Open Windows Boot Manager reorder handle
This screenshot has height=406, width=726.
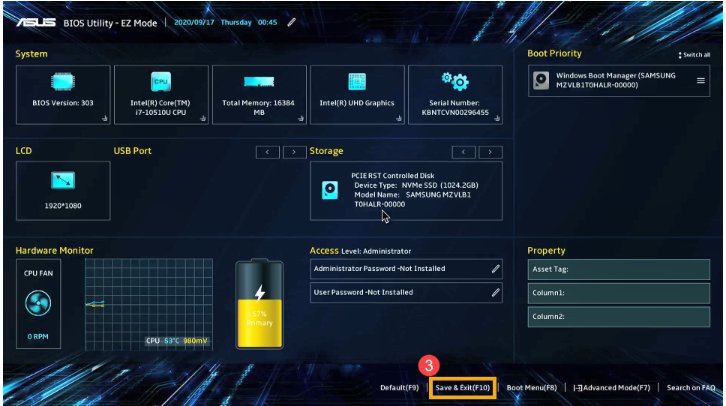pyautogui.click(x=700, y=80)
